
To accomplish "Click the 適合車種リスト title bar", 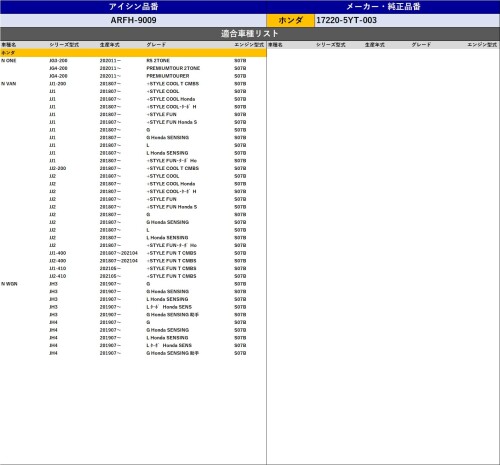I will pyautogui.click(x=250, y=34).
